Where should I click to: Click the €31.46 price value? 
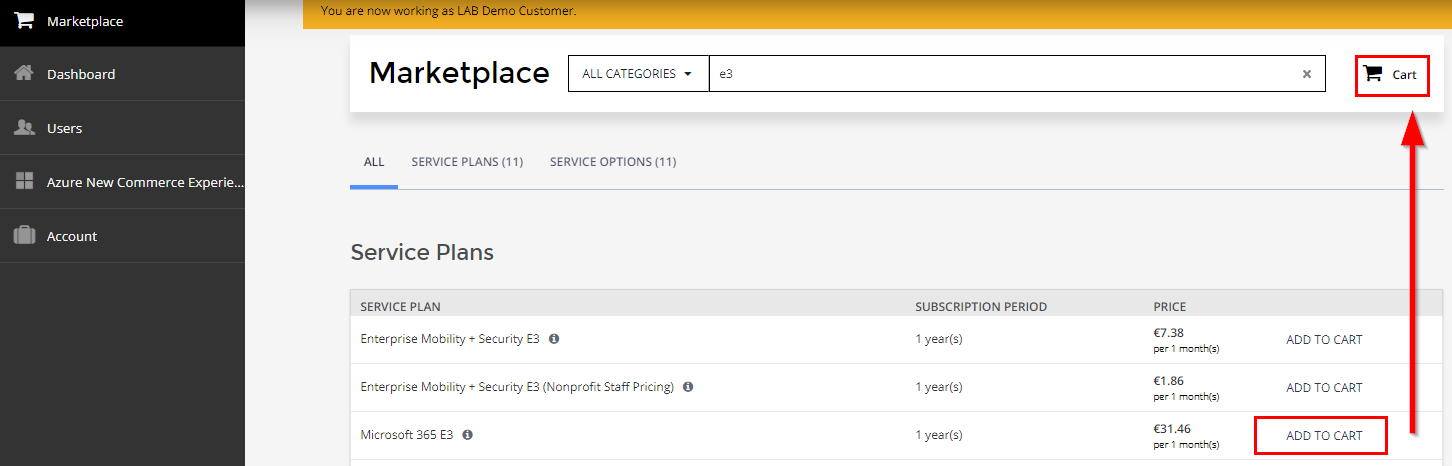pos(1172,429)
